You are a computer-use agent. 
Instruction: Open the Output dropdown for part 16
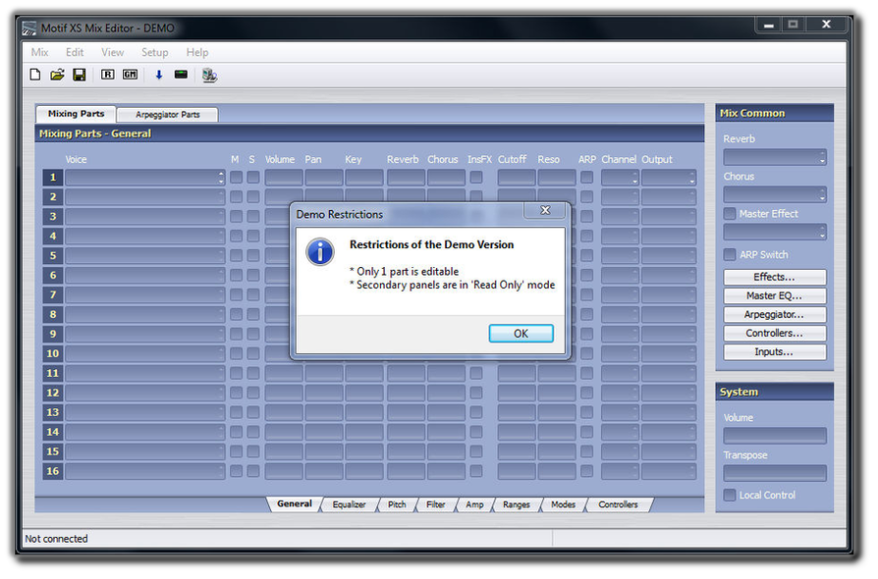(x=669, y=471)
